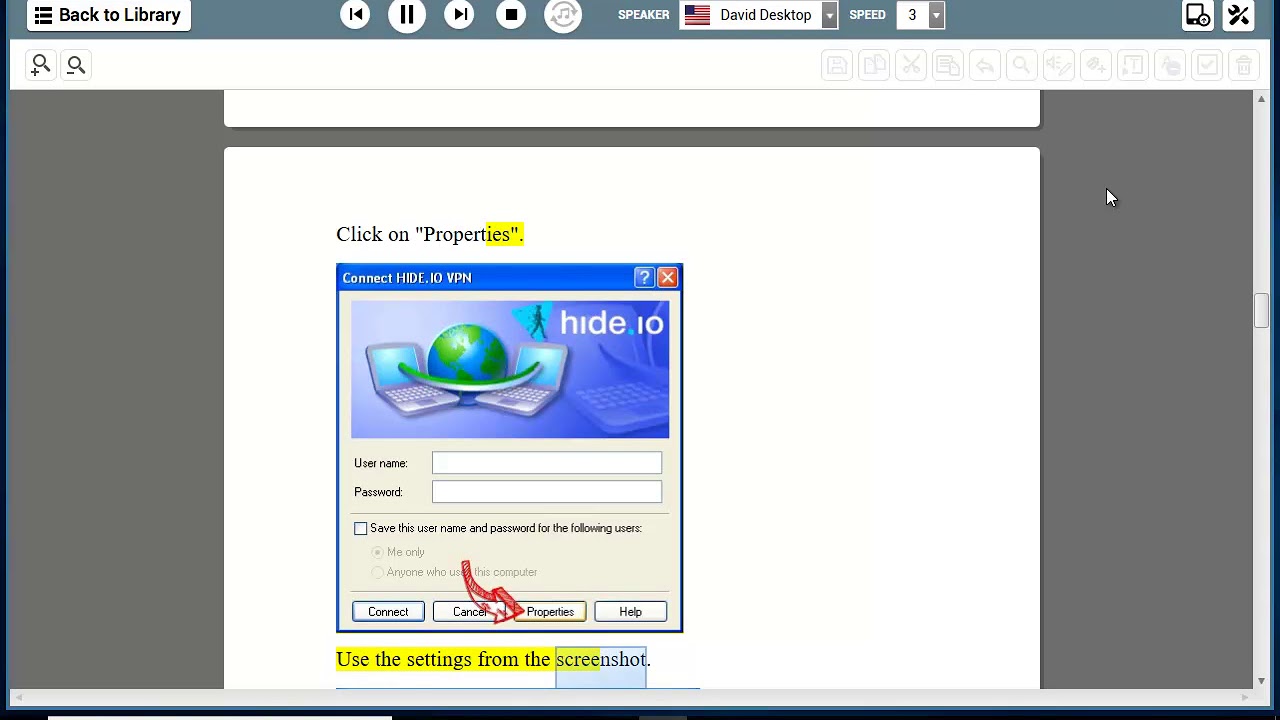The width and height of the screenshot is (1280, 720).
Task: Tick the Save this user name checkbox
Action: [x=361, y=528]
